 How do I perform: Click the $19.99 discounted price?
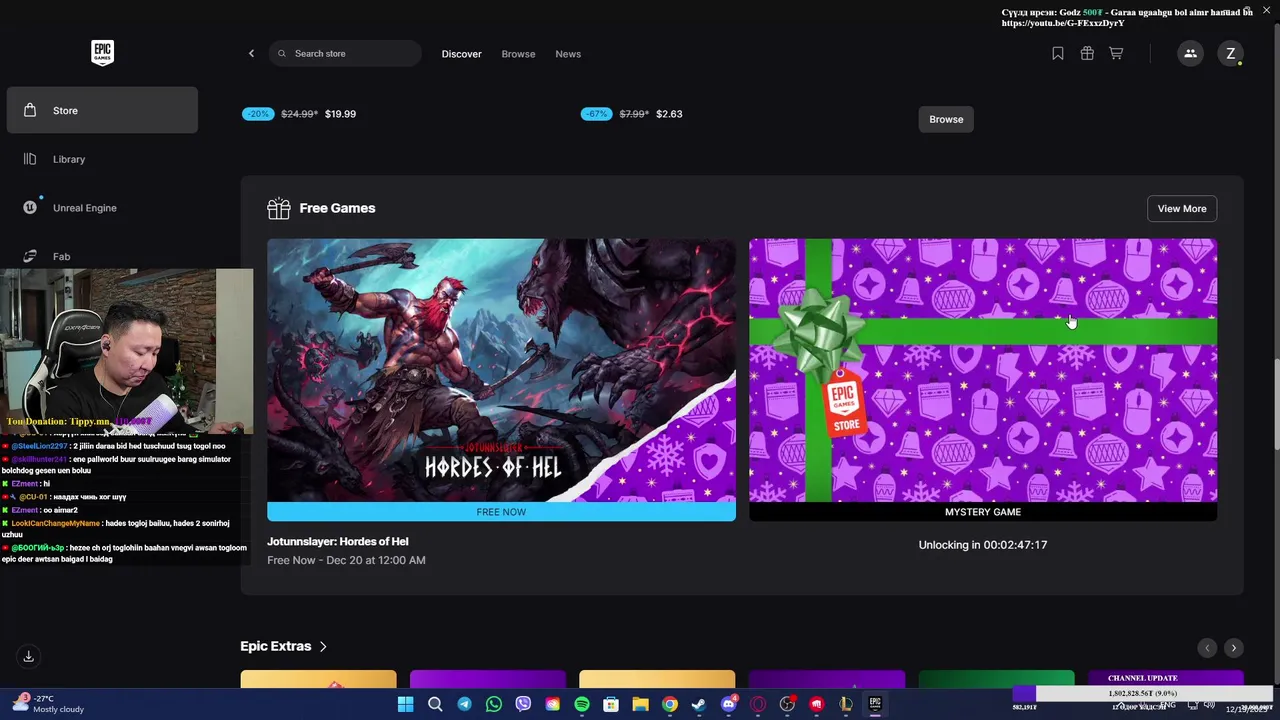coord(340,114)
